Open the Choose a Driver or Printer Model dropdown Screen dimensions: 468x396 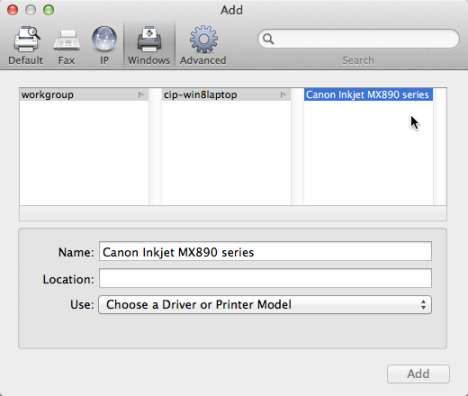[x=265, y=304]
